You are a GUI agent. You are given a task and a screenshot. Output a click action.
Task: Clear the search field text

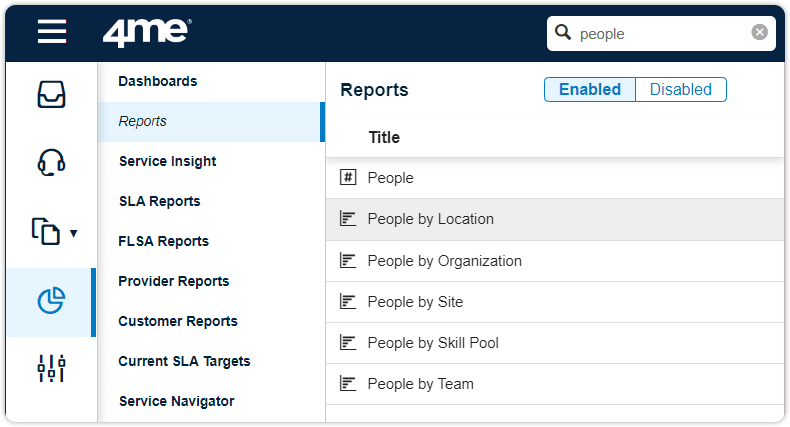(x=759, y=32)
